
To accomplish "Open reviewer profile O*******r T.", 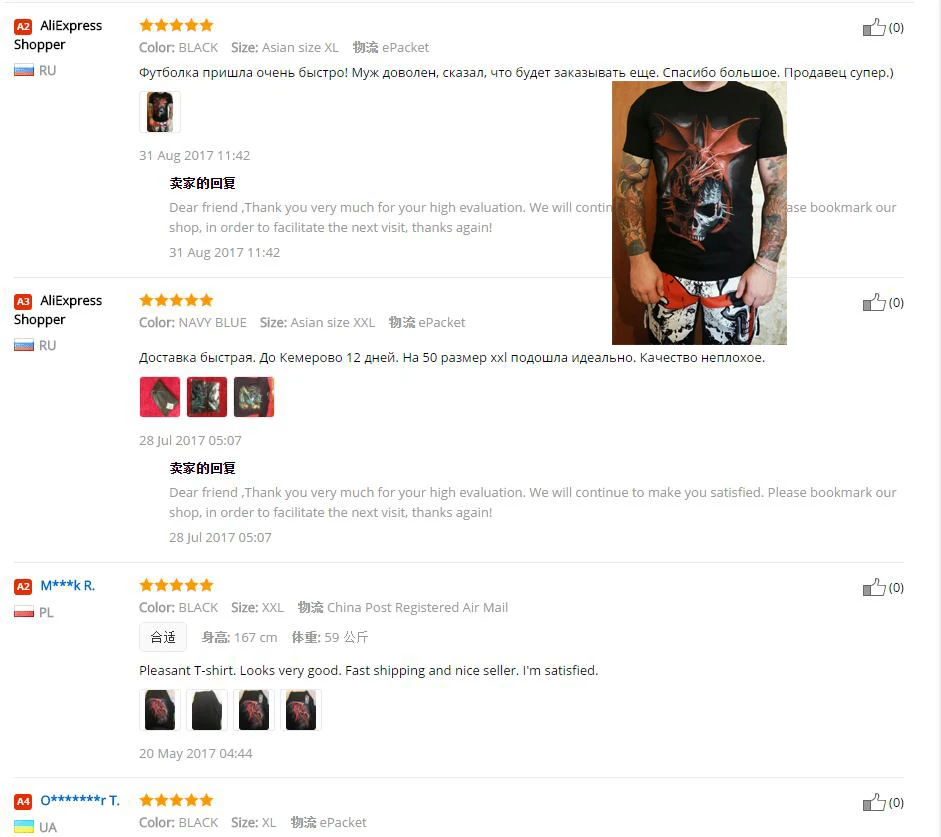I will (80, 800).
